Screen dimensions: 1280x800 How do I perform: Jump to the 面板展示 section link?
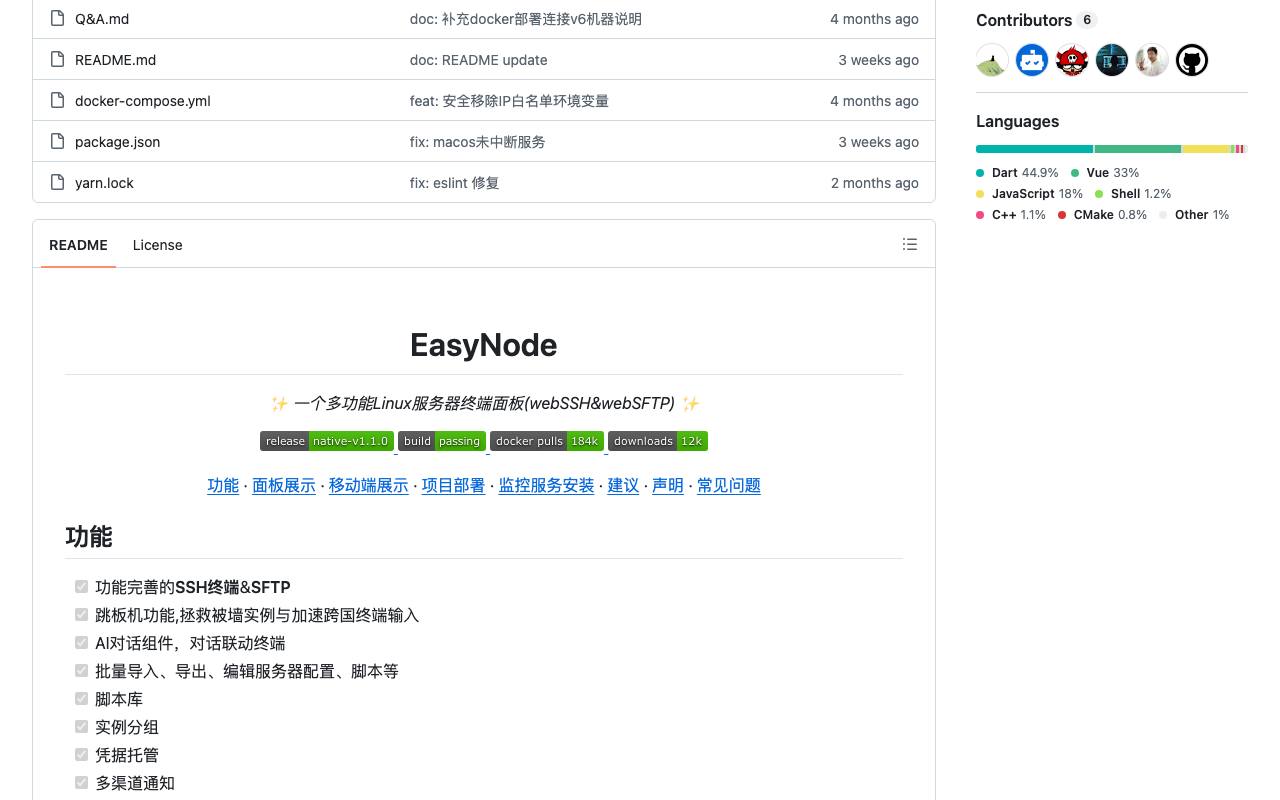pyautogui.click(x=284, y=485)
